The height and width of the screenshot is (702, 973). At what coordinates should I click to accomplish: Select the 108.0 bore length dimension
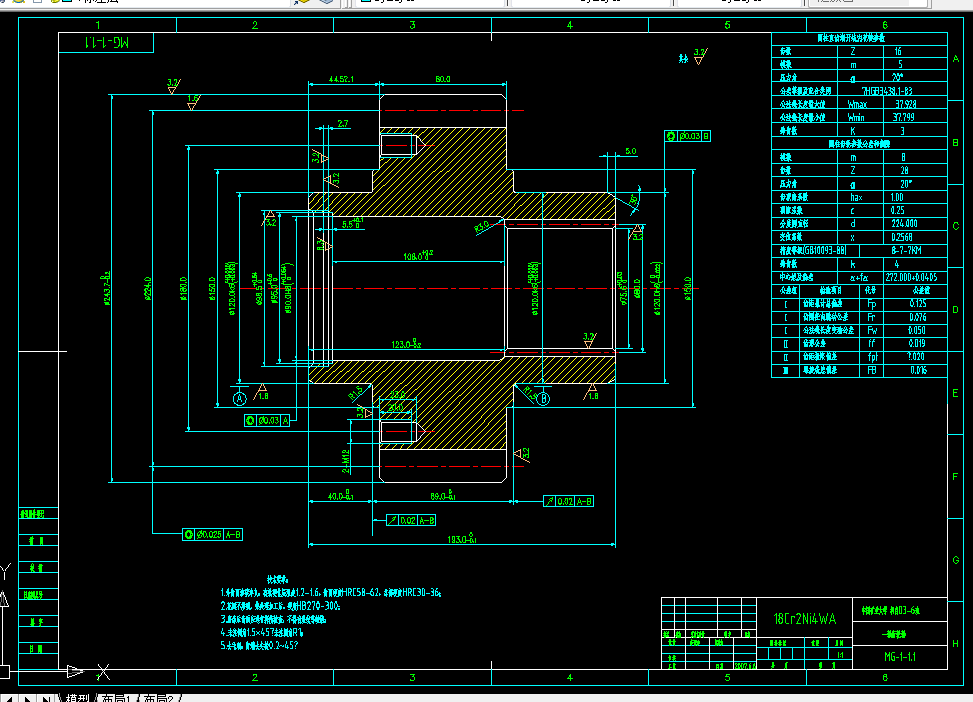coord(418,255)
